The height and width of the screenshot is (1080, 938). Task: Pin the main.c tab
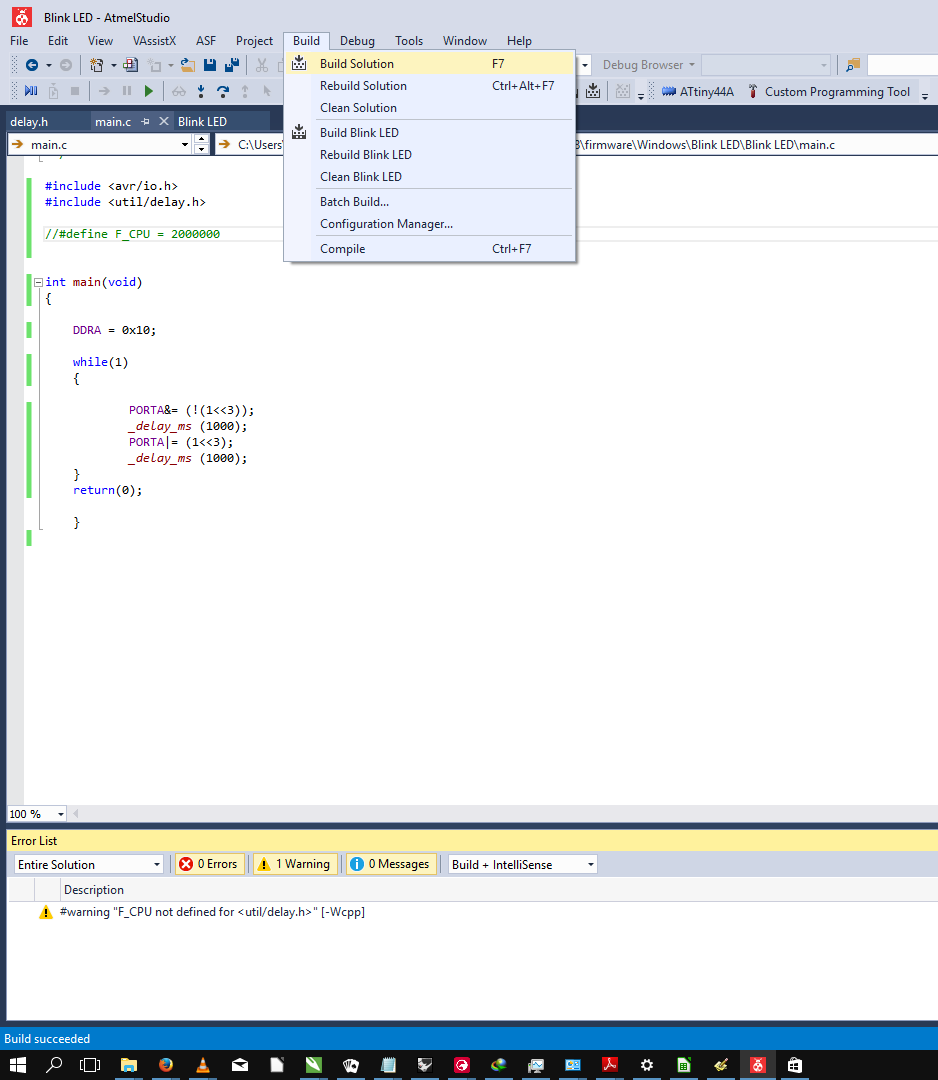click(145, 121)
